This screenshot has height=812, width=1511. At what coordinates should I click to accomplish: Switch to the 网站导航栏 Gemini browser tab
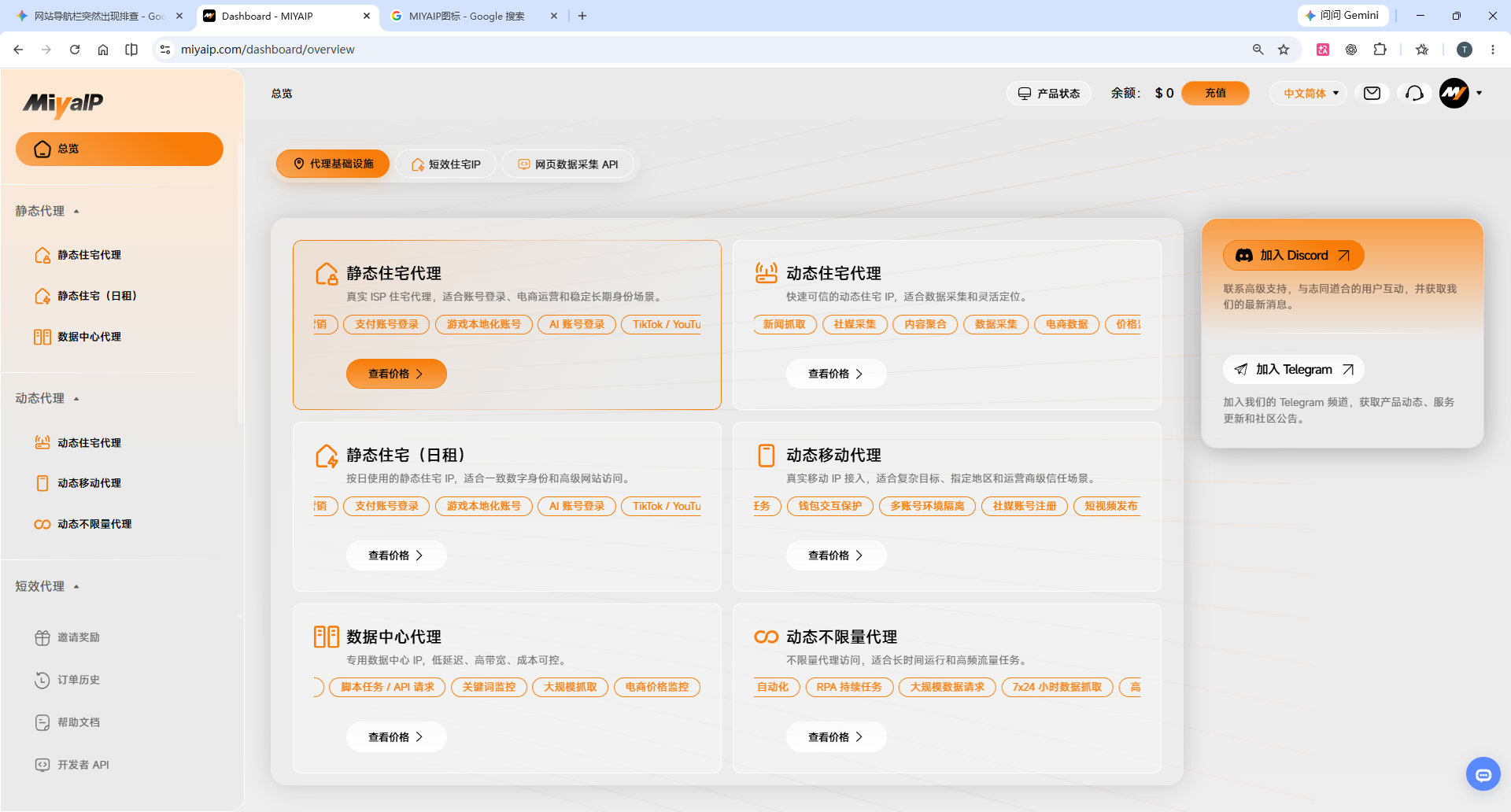pyautogui.click(x=98, y=16)
